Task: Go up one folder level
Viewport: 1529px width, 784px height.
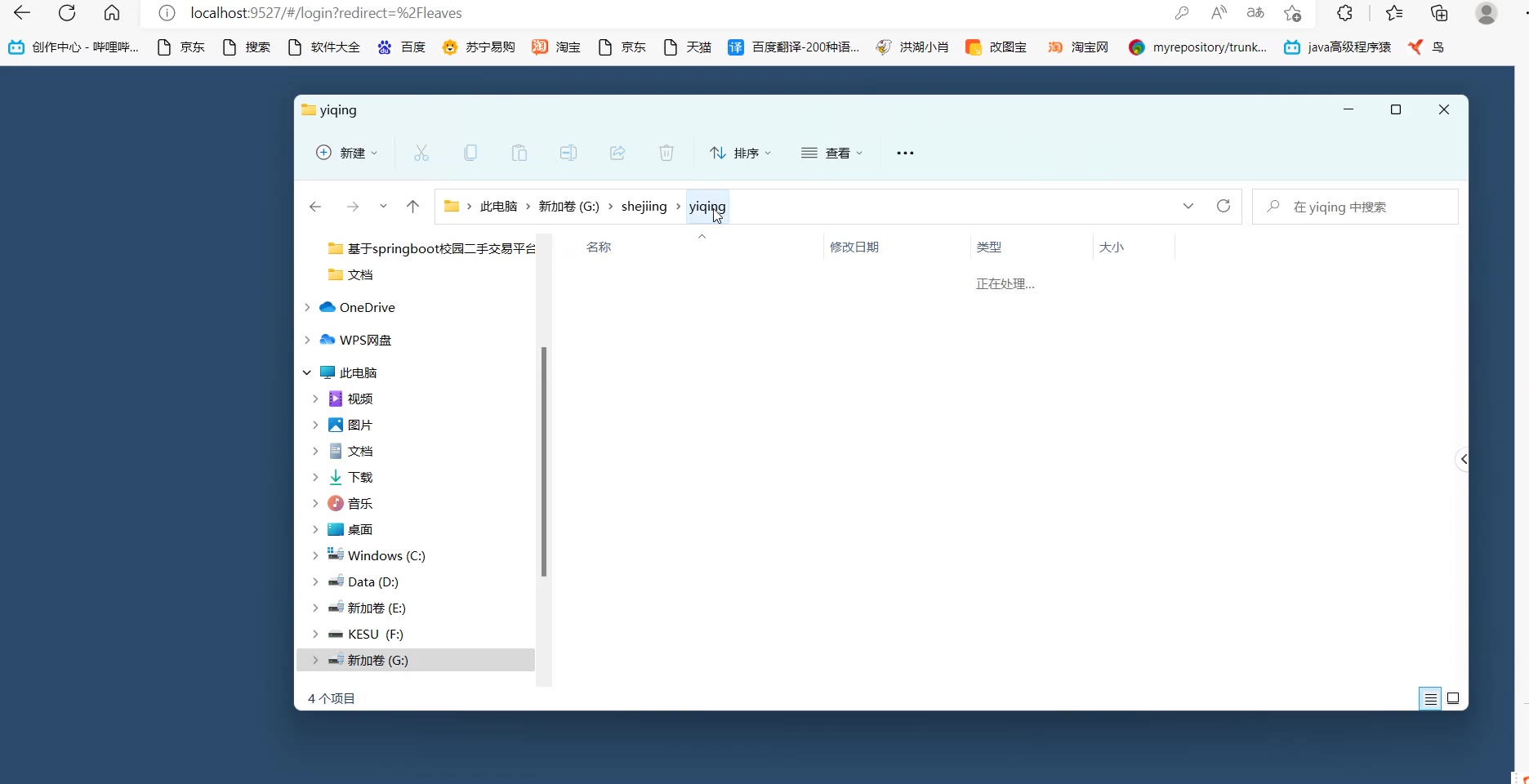Action: coord(412,207)
